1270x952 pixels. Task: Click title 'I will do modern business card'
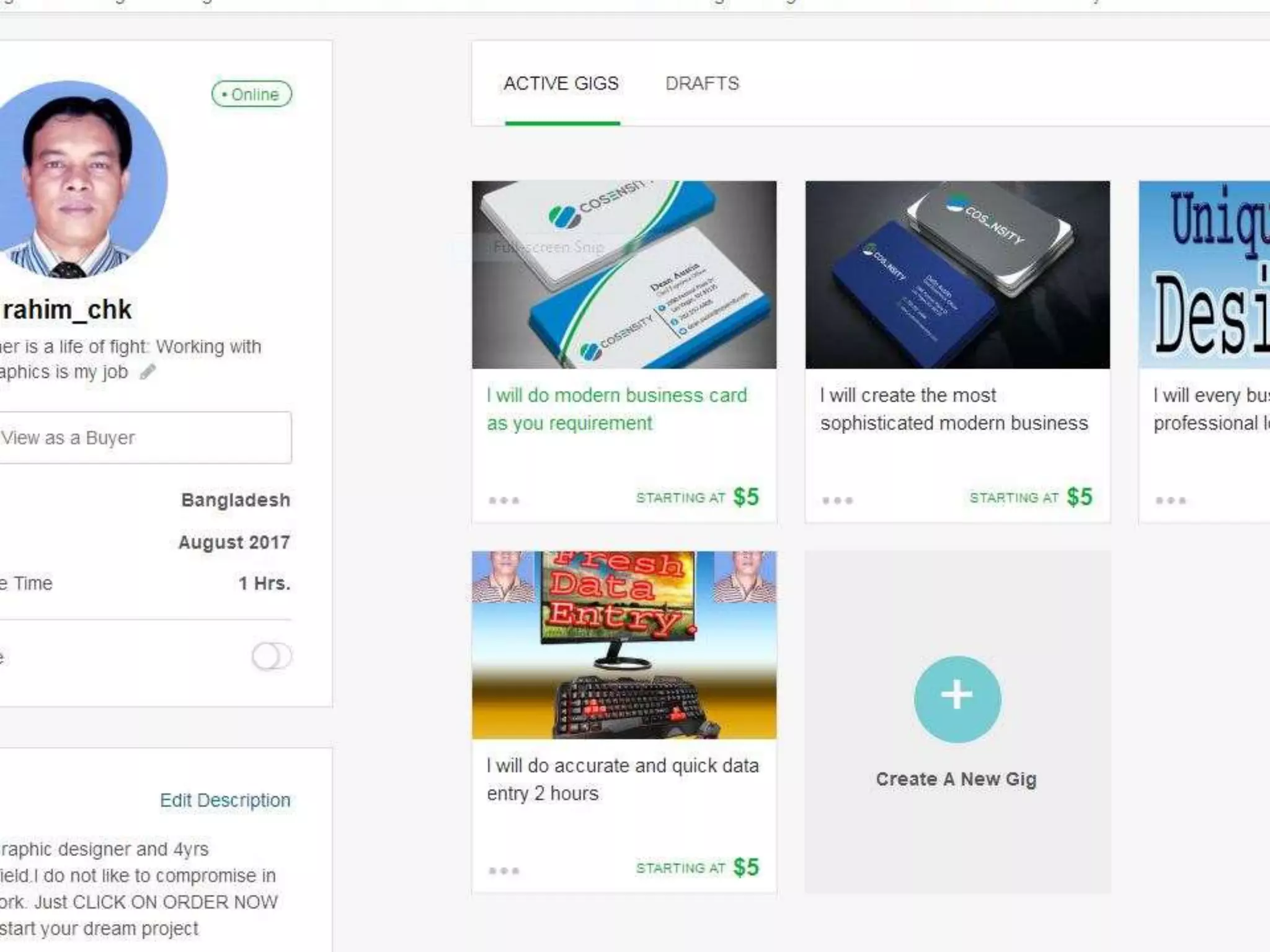click(617, 409)
